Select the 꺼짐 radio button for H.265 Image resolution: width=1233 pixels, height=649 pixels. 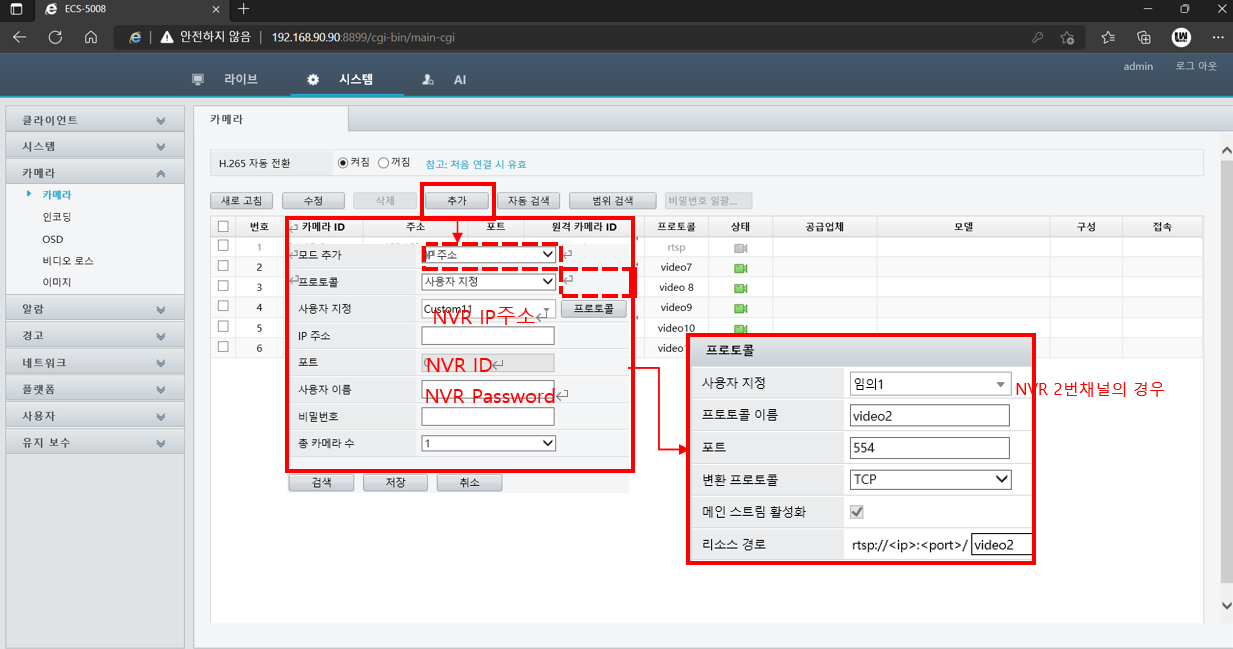383,163
